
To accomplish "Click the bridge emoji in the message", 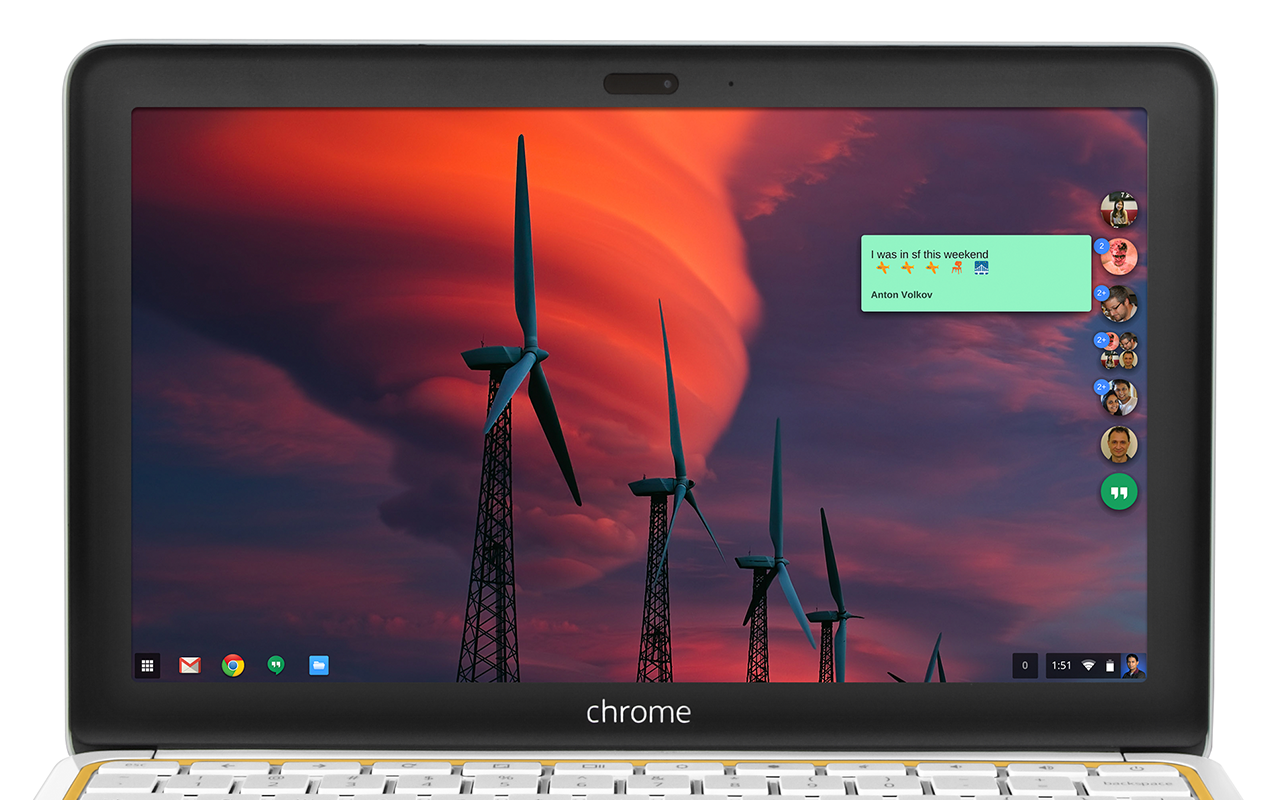I will 981,268.
